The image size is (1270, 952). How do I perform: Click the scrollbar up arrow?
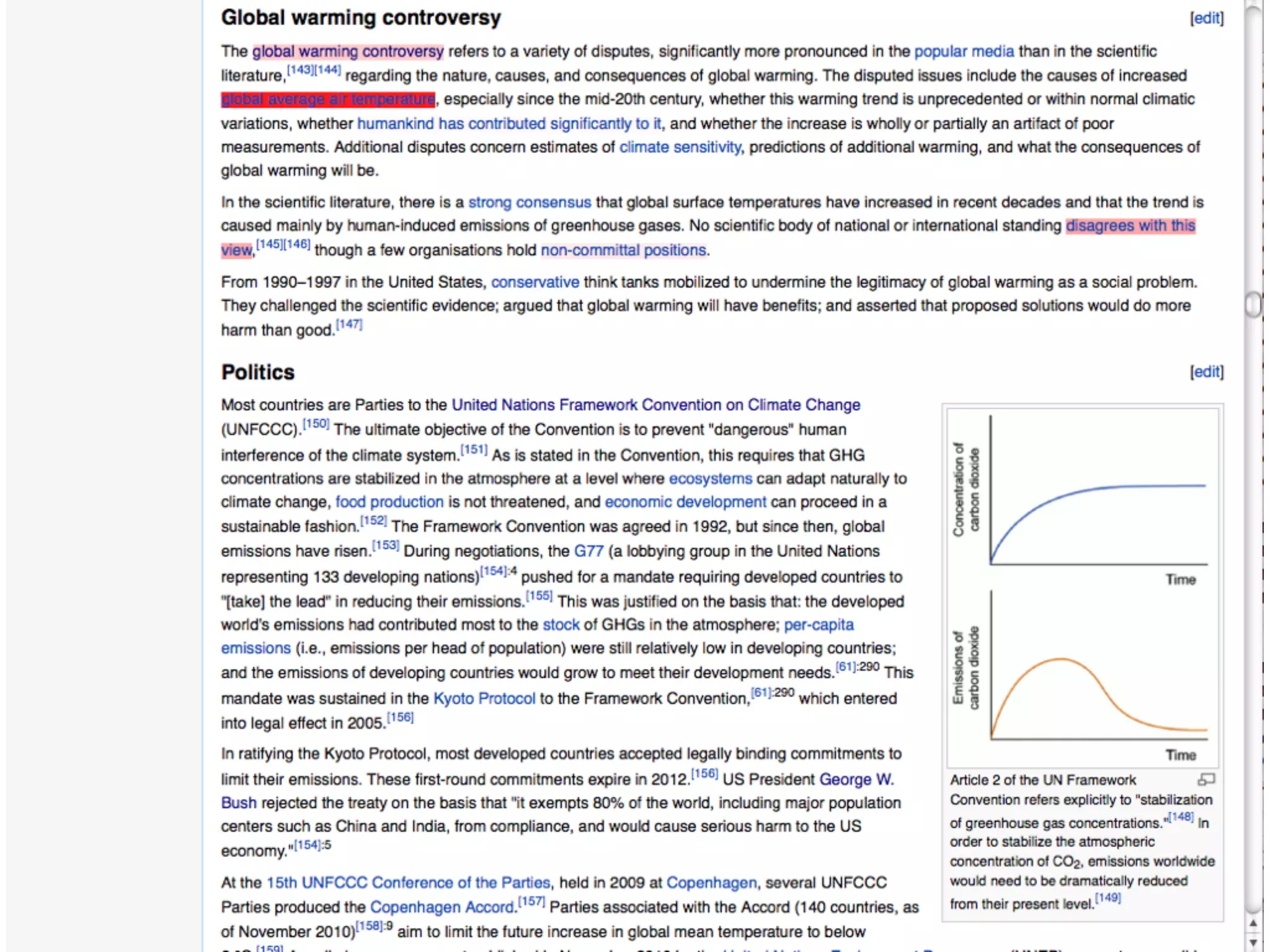1253,923
